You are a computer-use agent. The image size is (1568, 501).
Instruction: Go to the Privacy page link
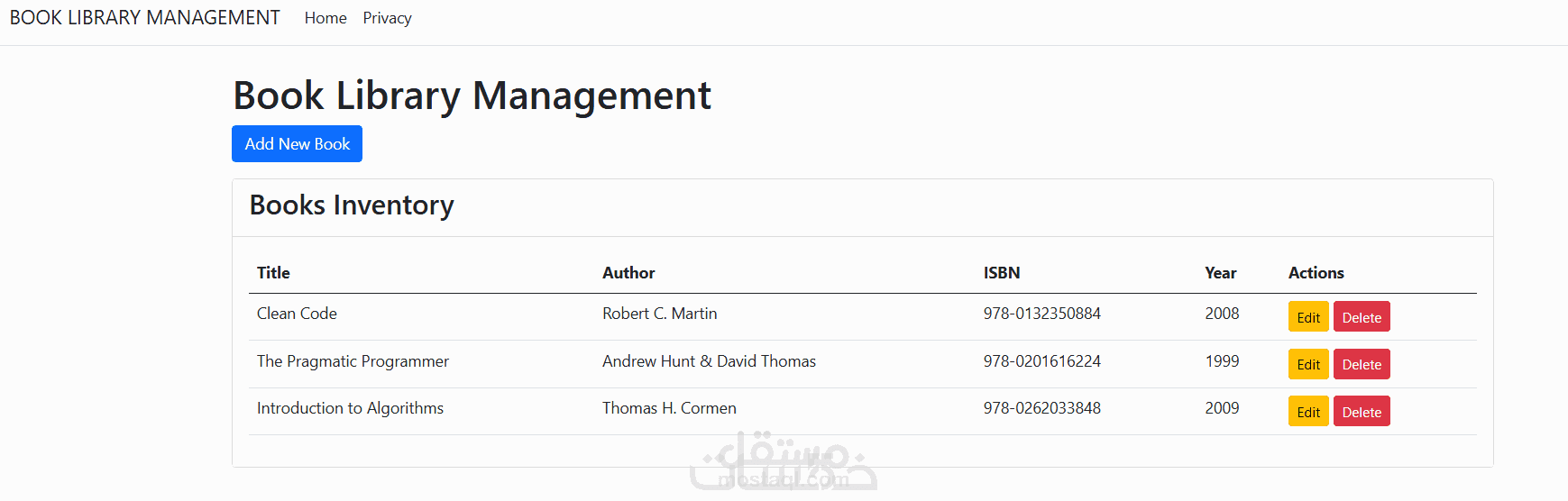click(387, 18)
